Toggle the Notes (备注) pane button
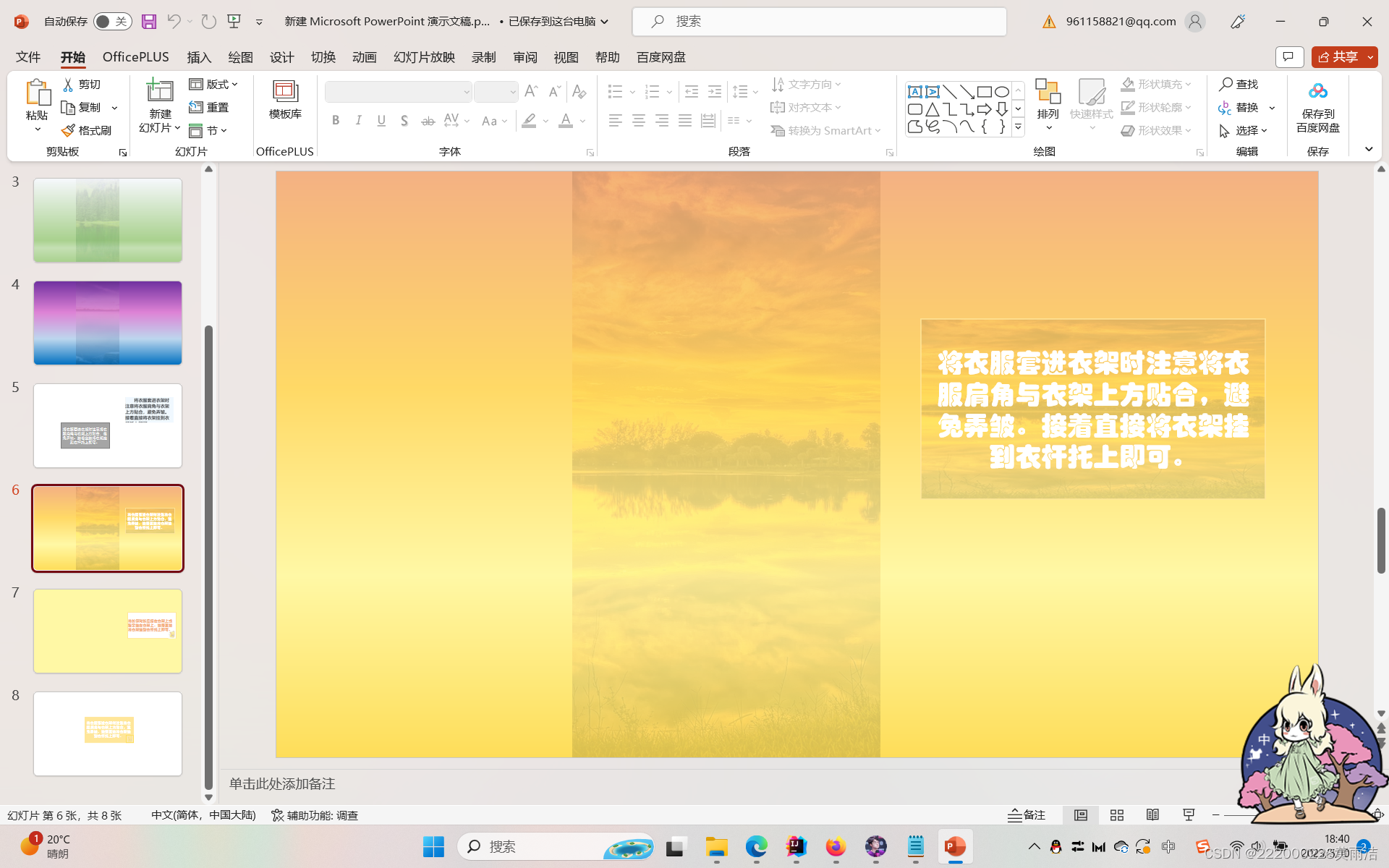The height and width of the screenshot is (868, 1389). tap(1027, 815)
